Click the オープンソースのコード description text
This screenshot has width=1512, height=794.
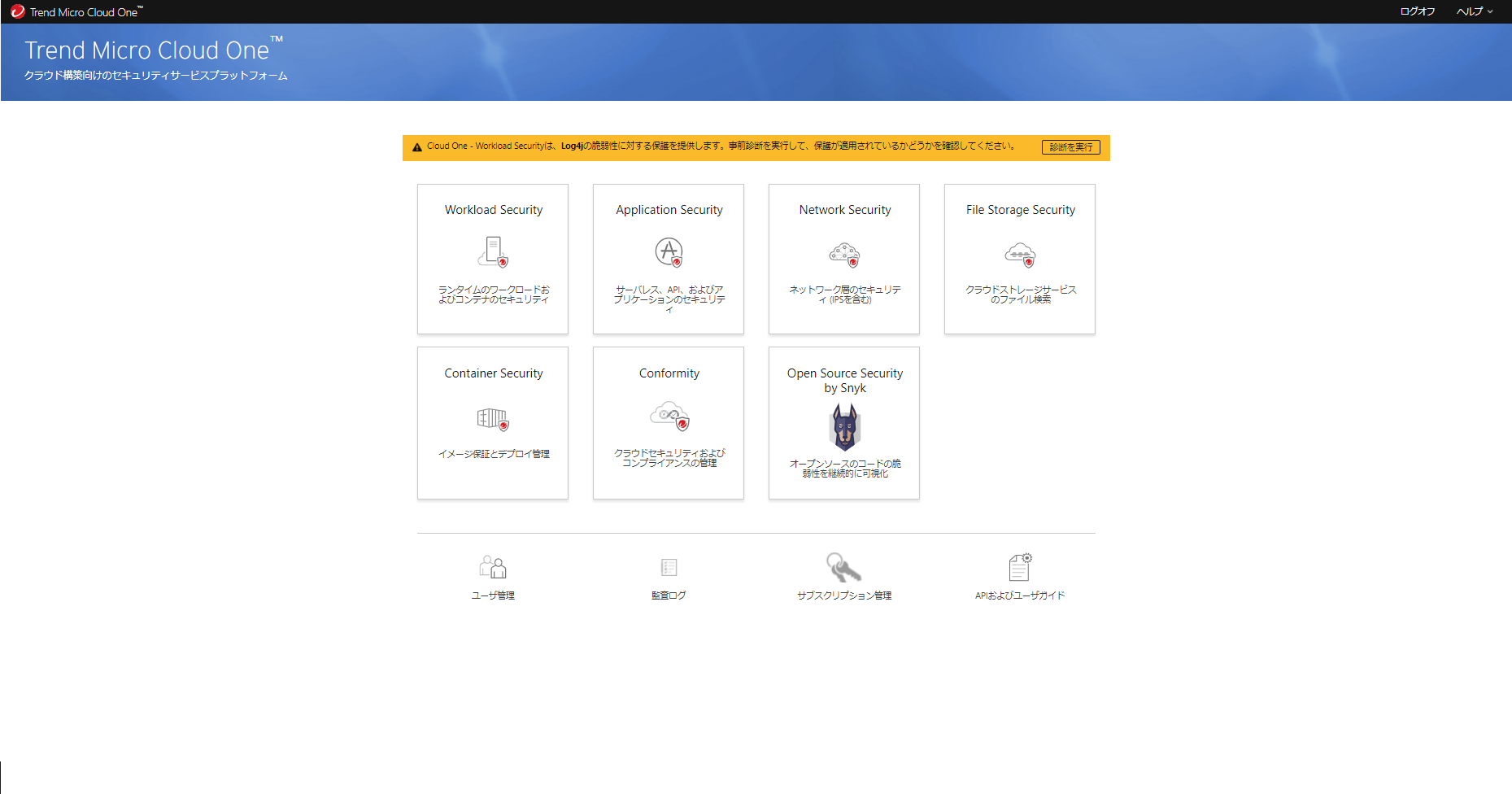845,469
